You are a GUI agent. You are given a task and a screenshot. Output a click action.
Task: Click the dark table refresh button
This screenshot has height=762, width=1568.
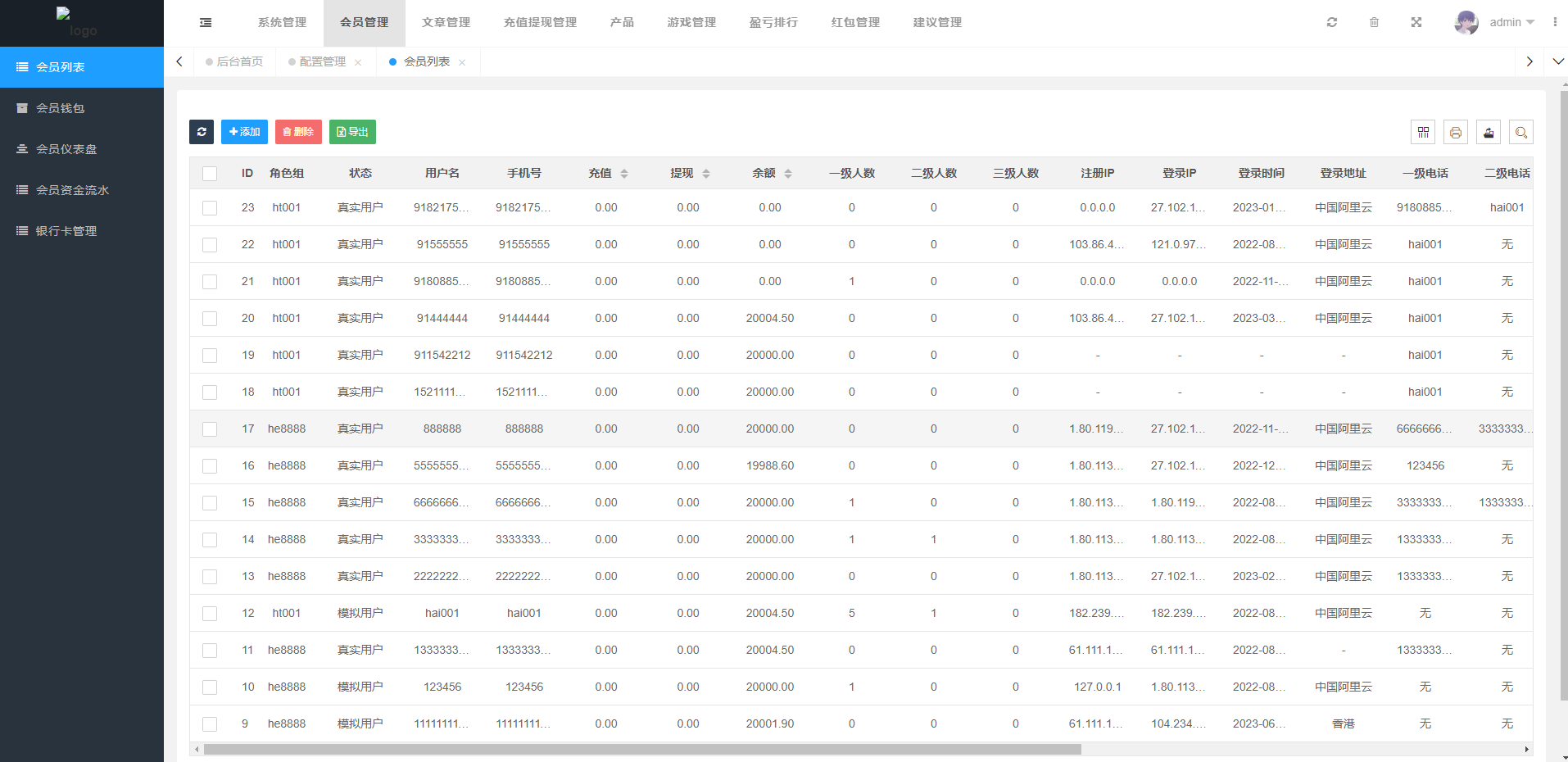[x=202, y=132]
